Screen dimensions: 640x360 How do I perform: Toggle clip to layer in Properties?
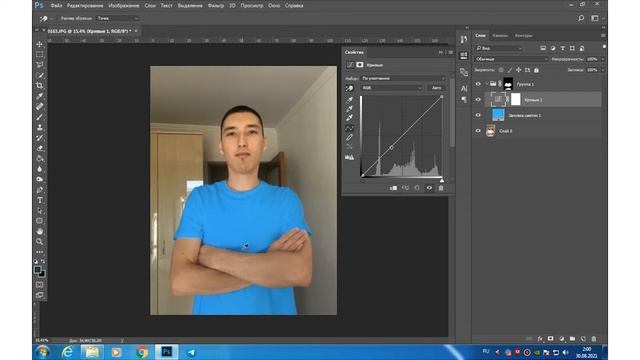click(393, 188)
